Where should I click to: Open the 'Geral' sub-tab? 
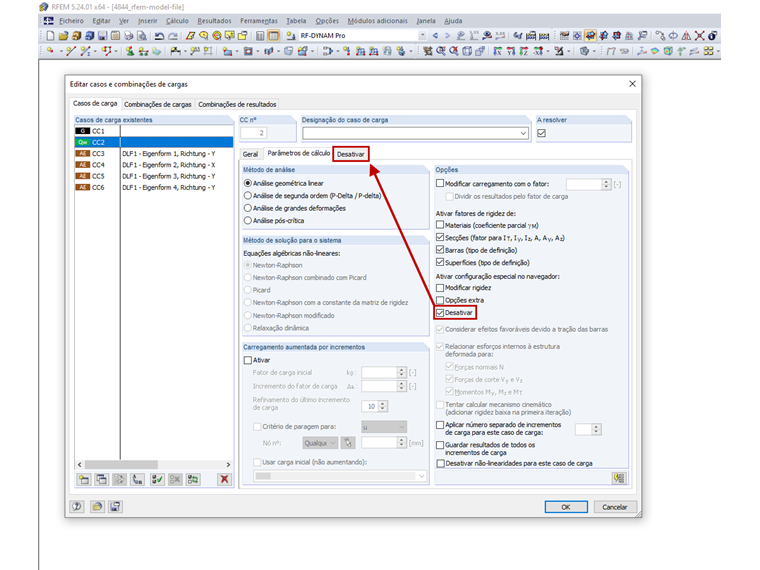coord(250,154)
